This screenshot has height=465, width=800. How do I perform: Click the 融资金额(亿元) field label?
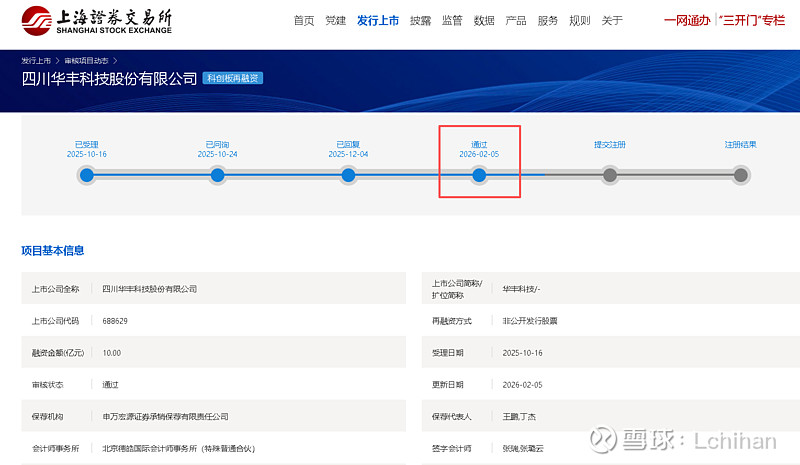tap(58, 353)
